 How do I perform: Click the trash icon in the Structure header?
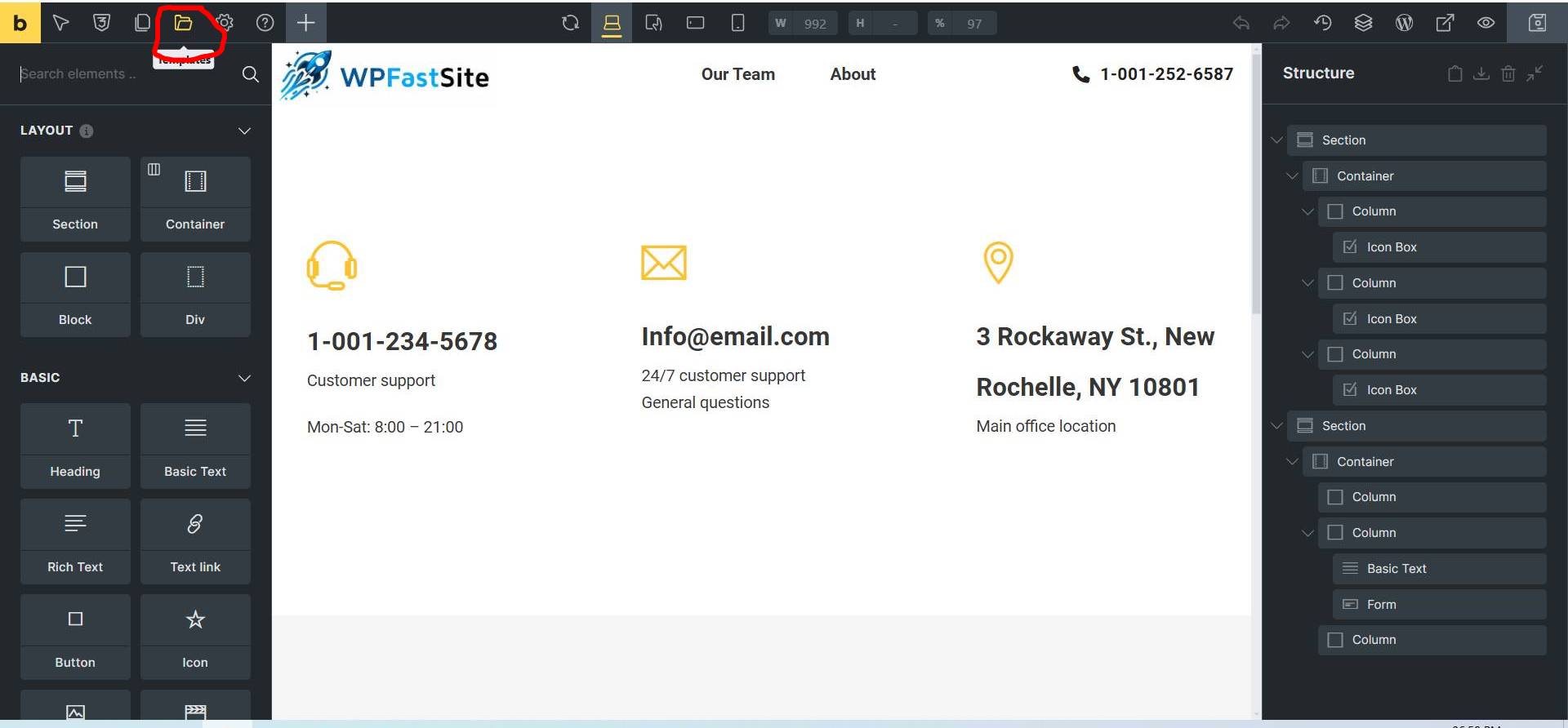(x=1508, y=73)
